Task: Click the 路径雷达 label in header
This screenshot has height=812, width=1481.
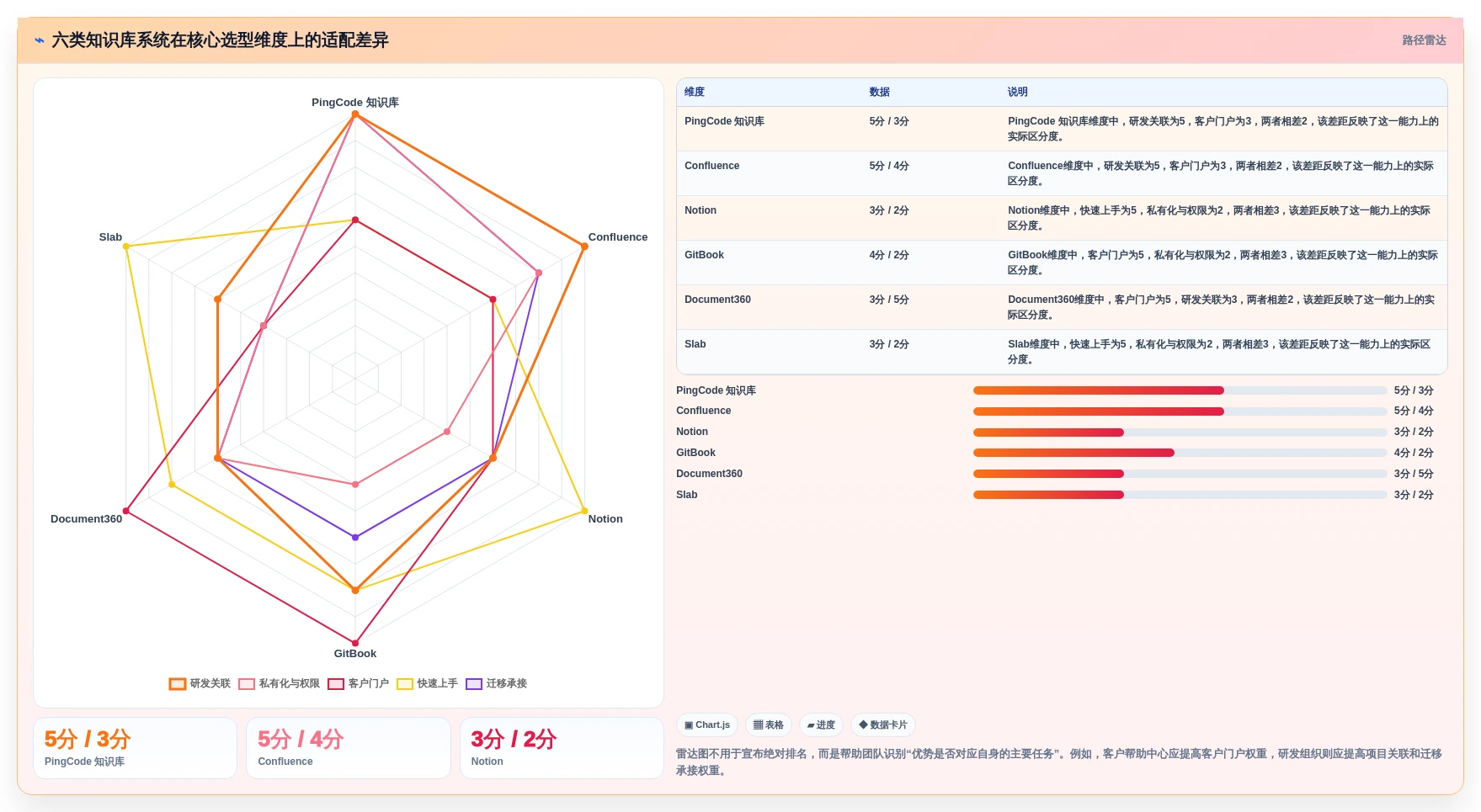Action: click(1424, 40)
